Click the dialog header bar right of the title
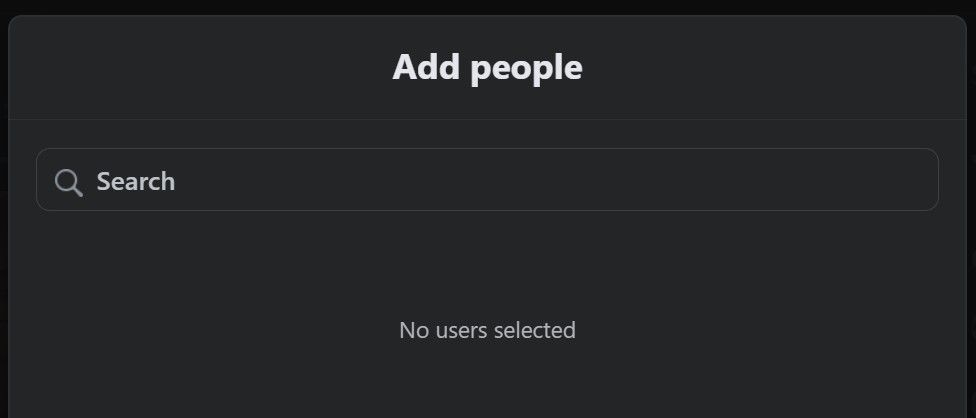This screenshot has height=418, width=976. pos(780,68)
